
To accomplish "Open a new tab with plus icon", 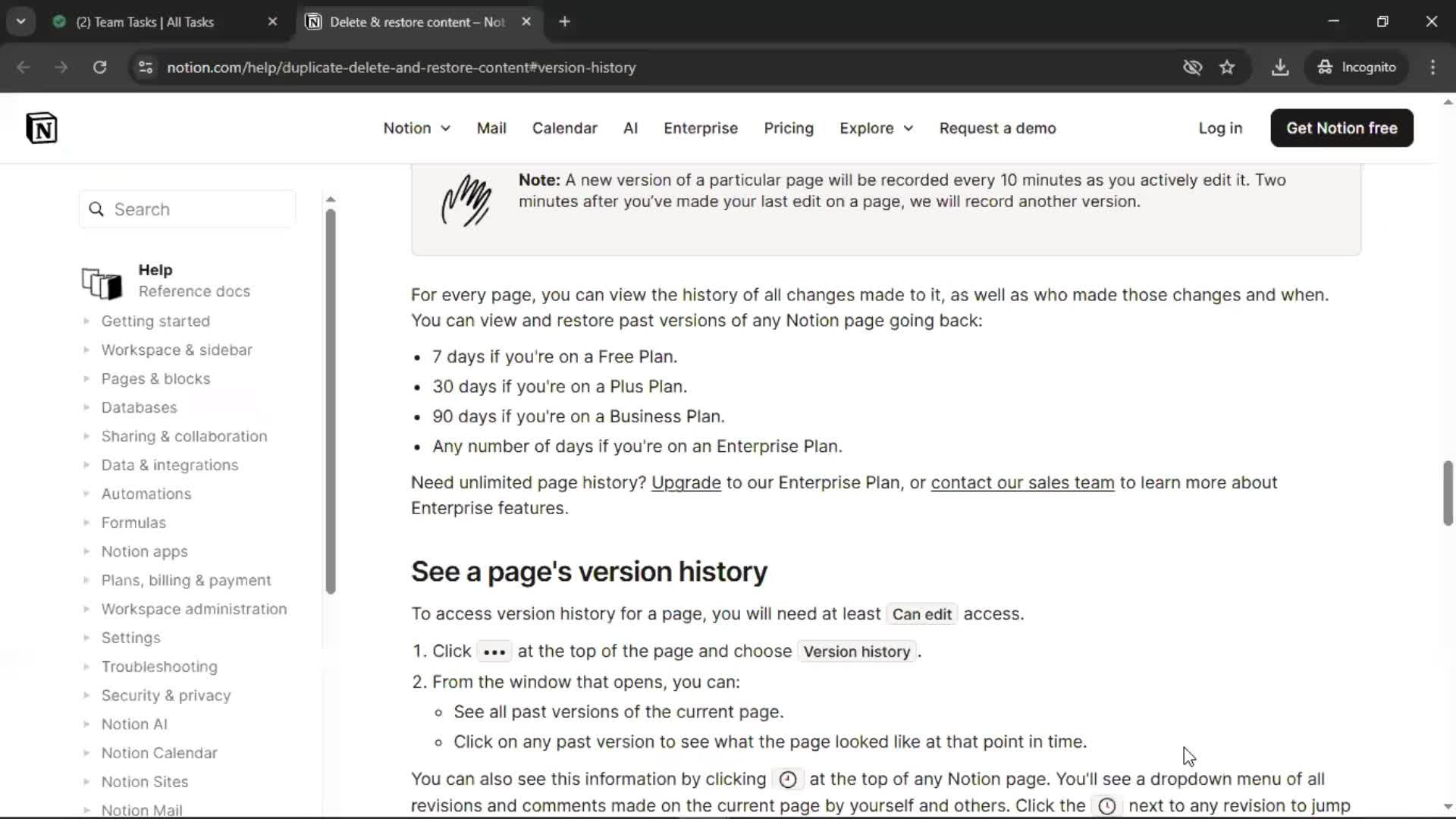I will pyautogui.click(x=564, y=21).
